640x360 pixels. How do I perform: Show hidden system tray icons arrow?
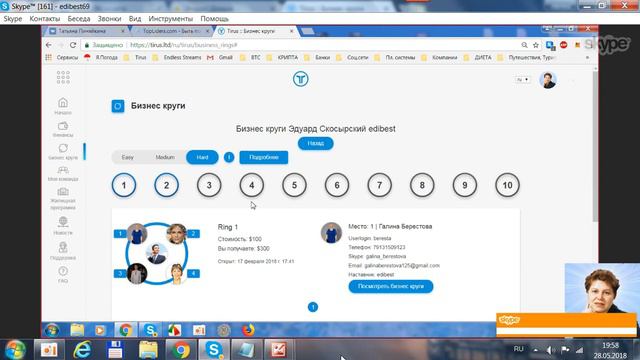536,350
